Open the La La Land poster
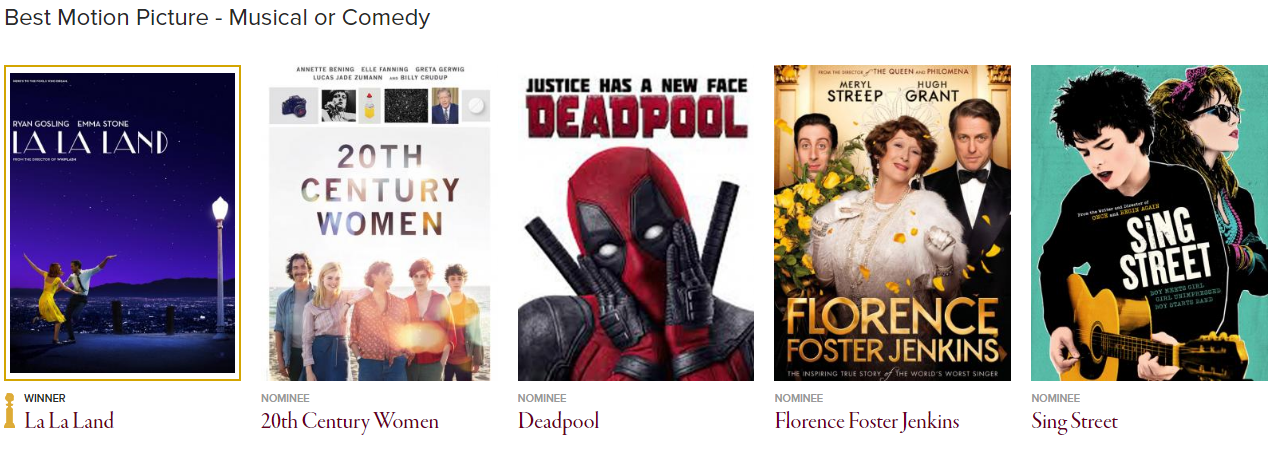 pos(122,223)
